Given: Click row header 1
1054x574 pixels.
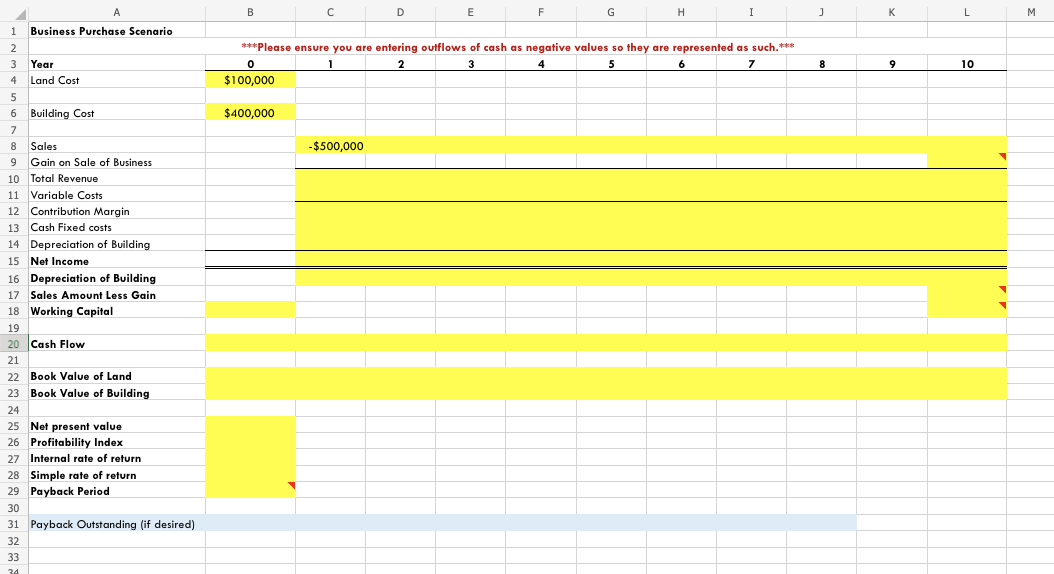Looking at the screenshot, I should (13, 31).
